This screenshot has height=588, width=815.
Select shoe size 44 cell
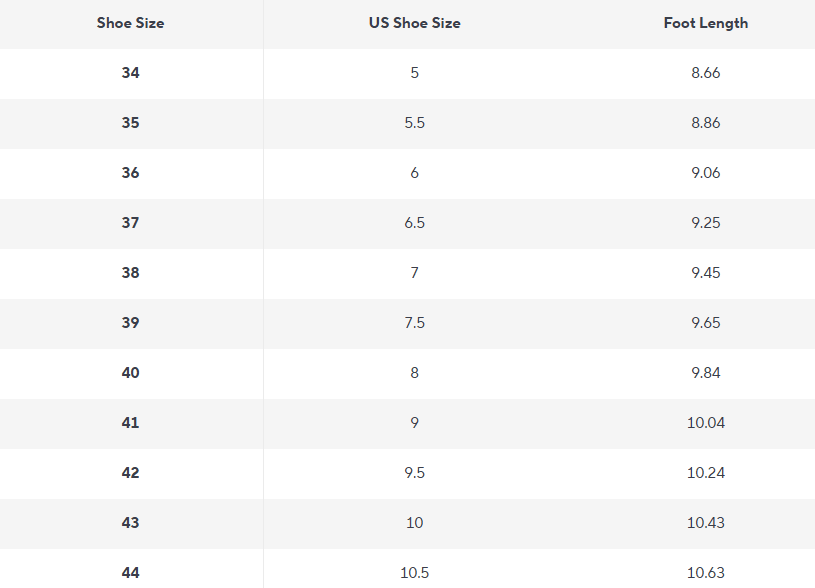point(130,572)
